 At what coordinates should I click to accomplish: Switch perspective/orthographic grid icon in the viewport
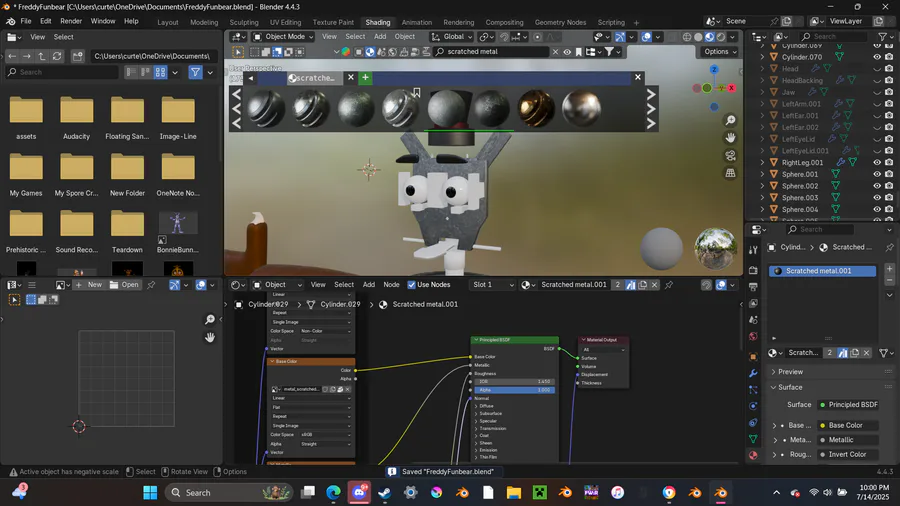click(x=730, y=173)
